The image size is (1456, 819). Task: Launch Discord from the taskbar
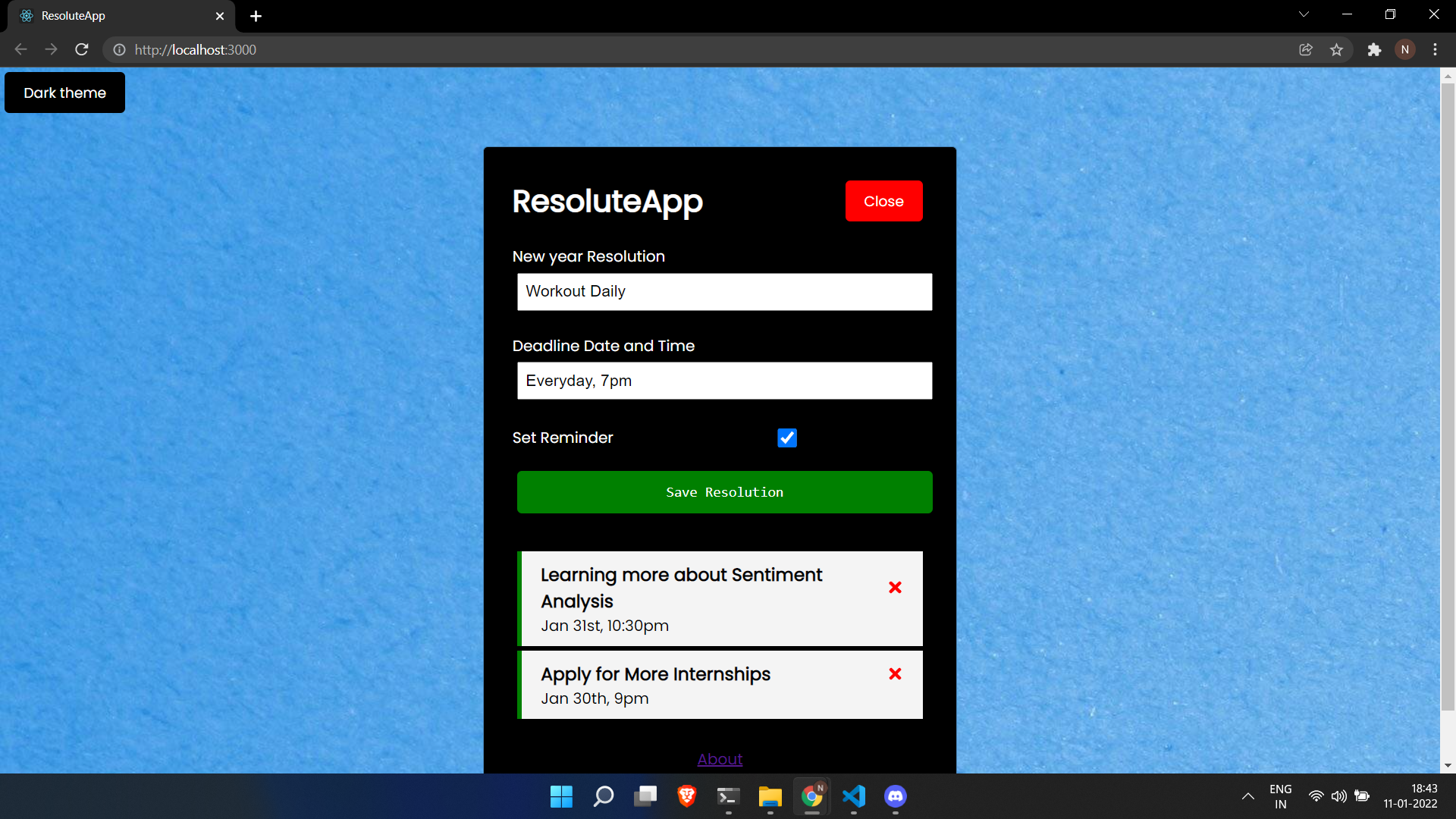click(x=895, y=796)
